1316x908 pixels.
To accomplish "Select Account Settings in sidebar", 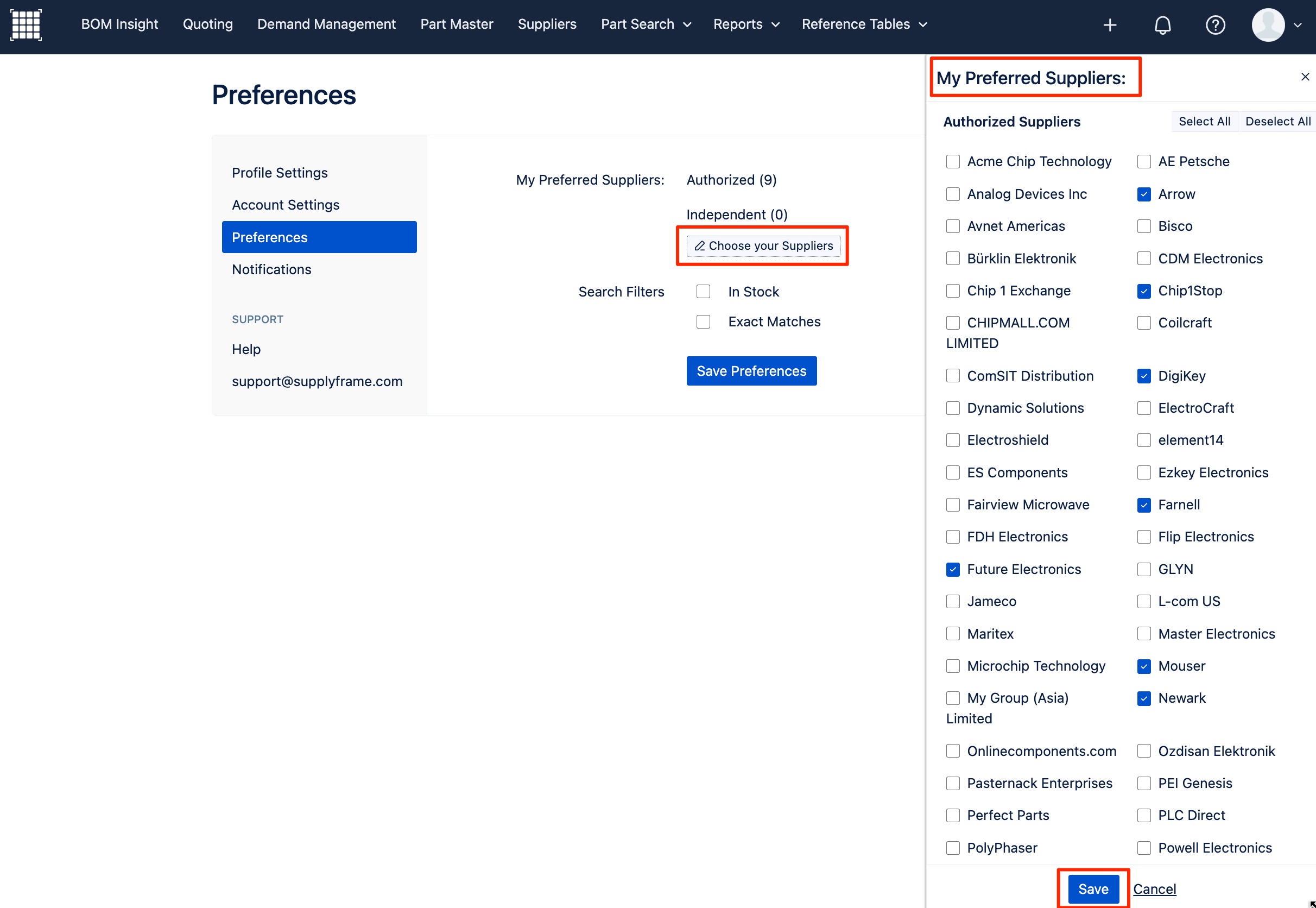I will (286, 205).
